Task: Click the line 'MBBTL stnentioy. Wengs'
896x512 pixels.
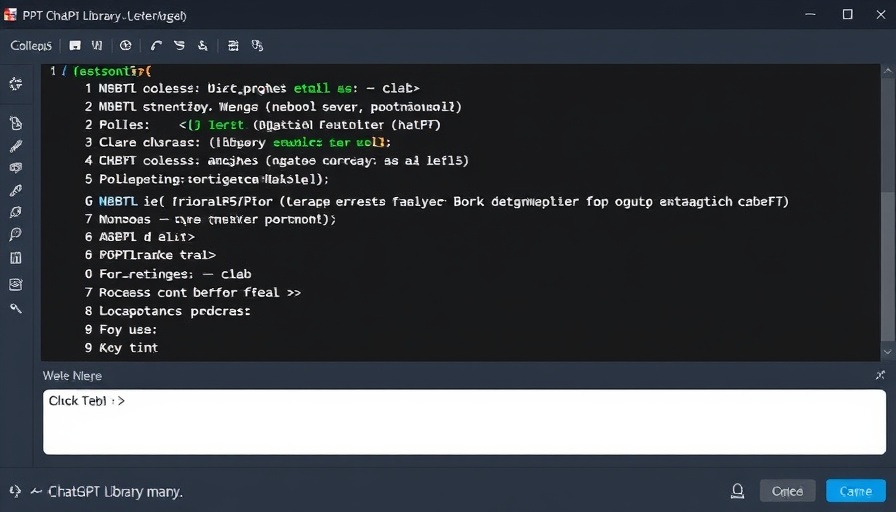Action: coord(273,107)
